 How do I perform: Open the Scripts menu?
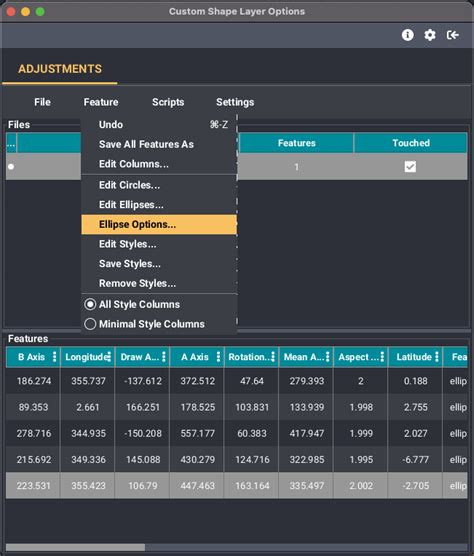click(x=168, y=102)
